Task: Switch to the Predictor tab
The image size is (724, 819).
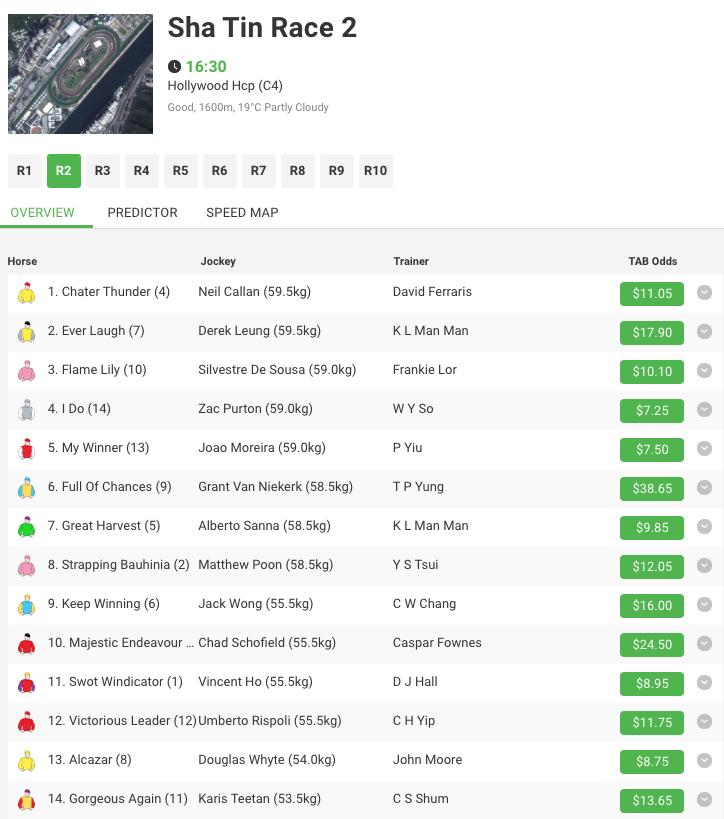Action: (142, 212)
